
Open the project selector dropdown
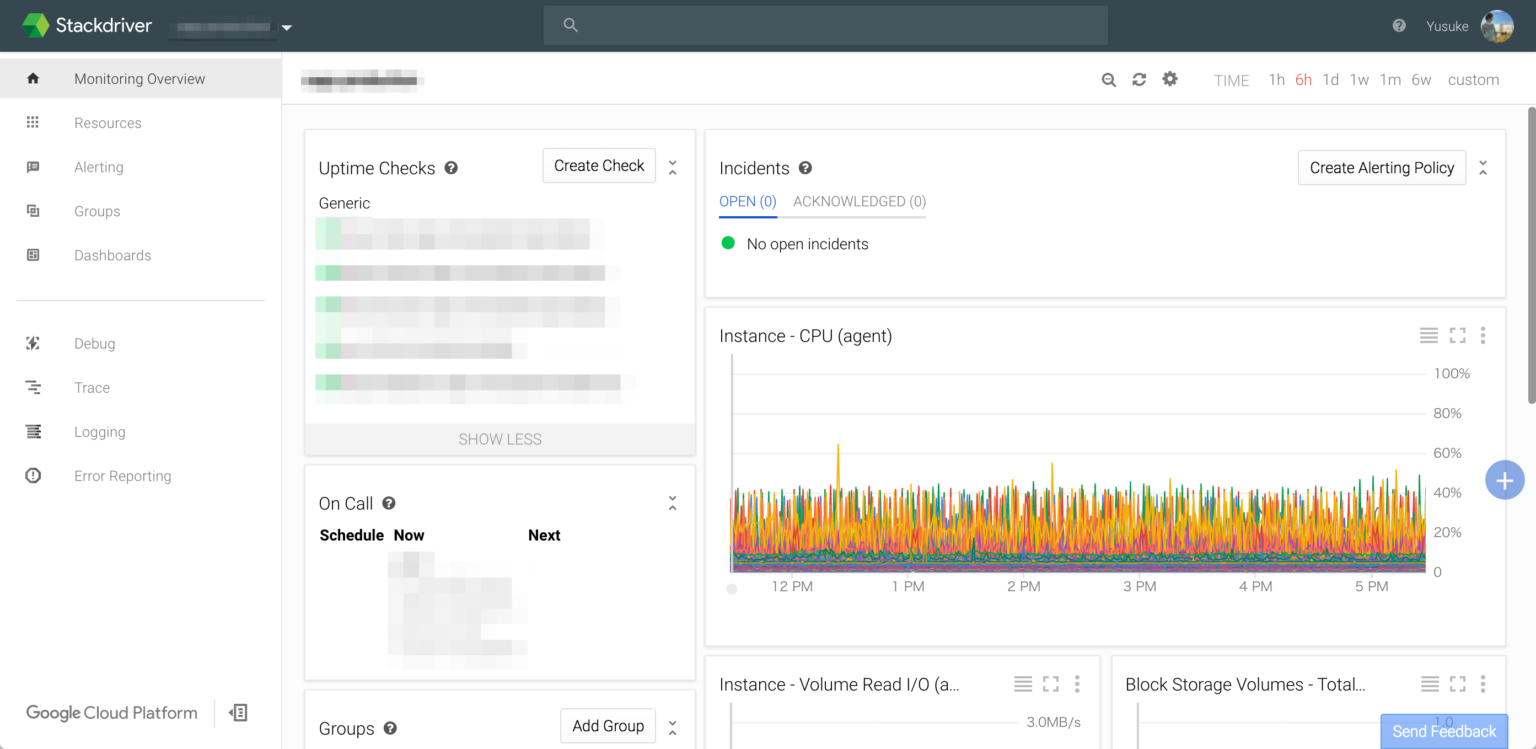tap(286, 28)
